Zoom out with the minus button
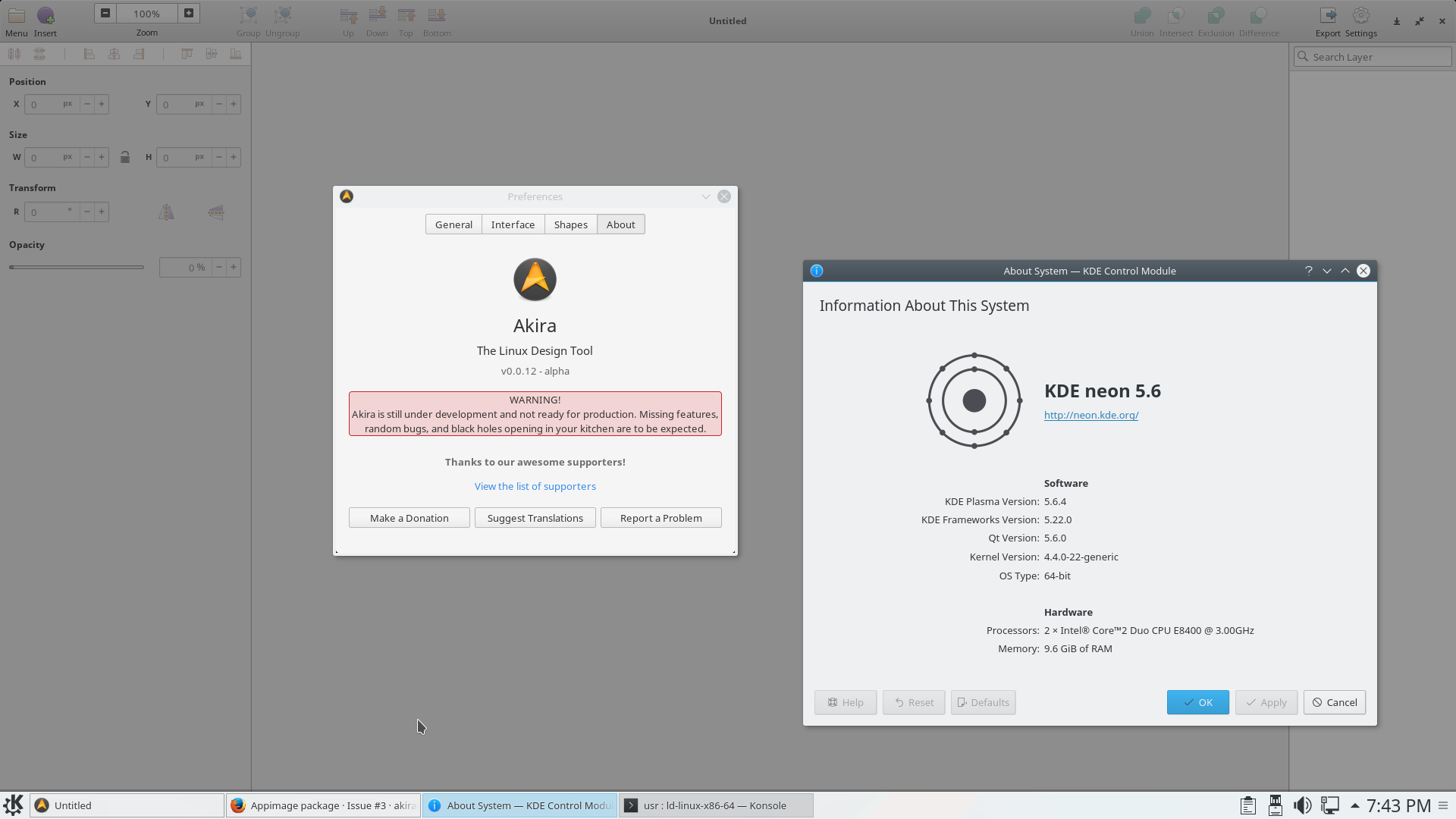The height and width of the screenshot is (819, 1456). pos(105,13)
